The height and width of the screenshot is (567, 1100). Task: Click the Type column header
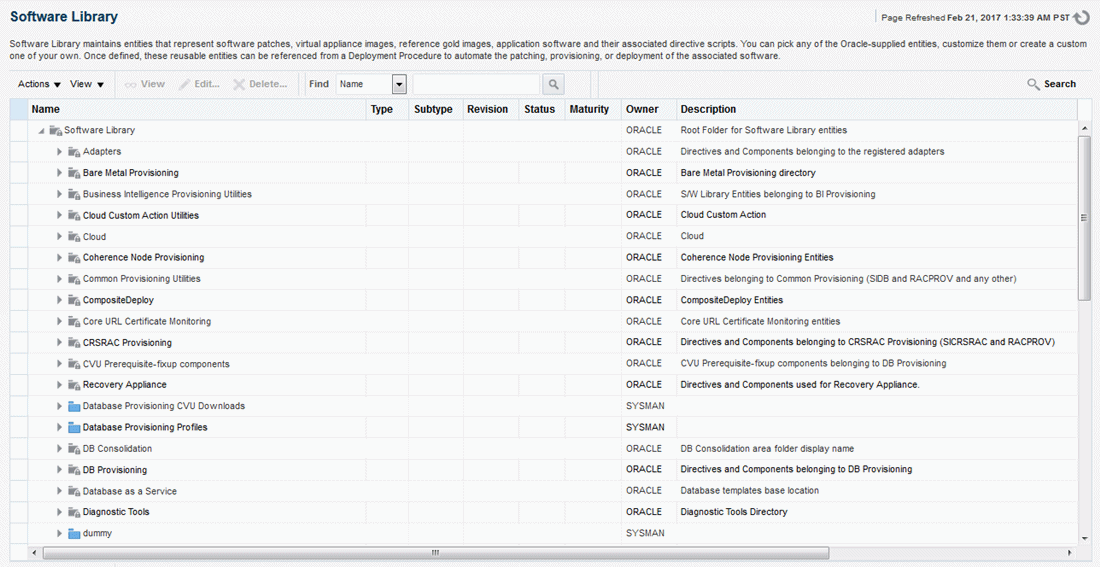pos(387,109)
